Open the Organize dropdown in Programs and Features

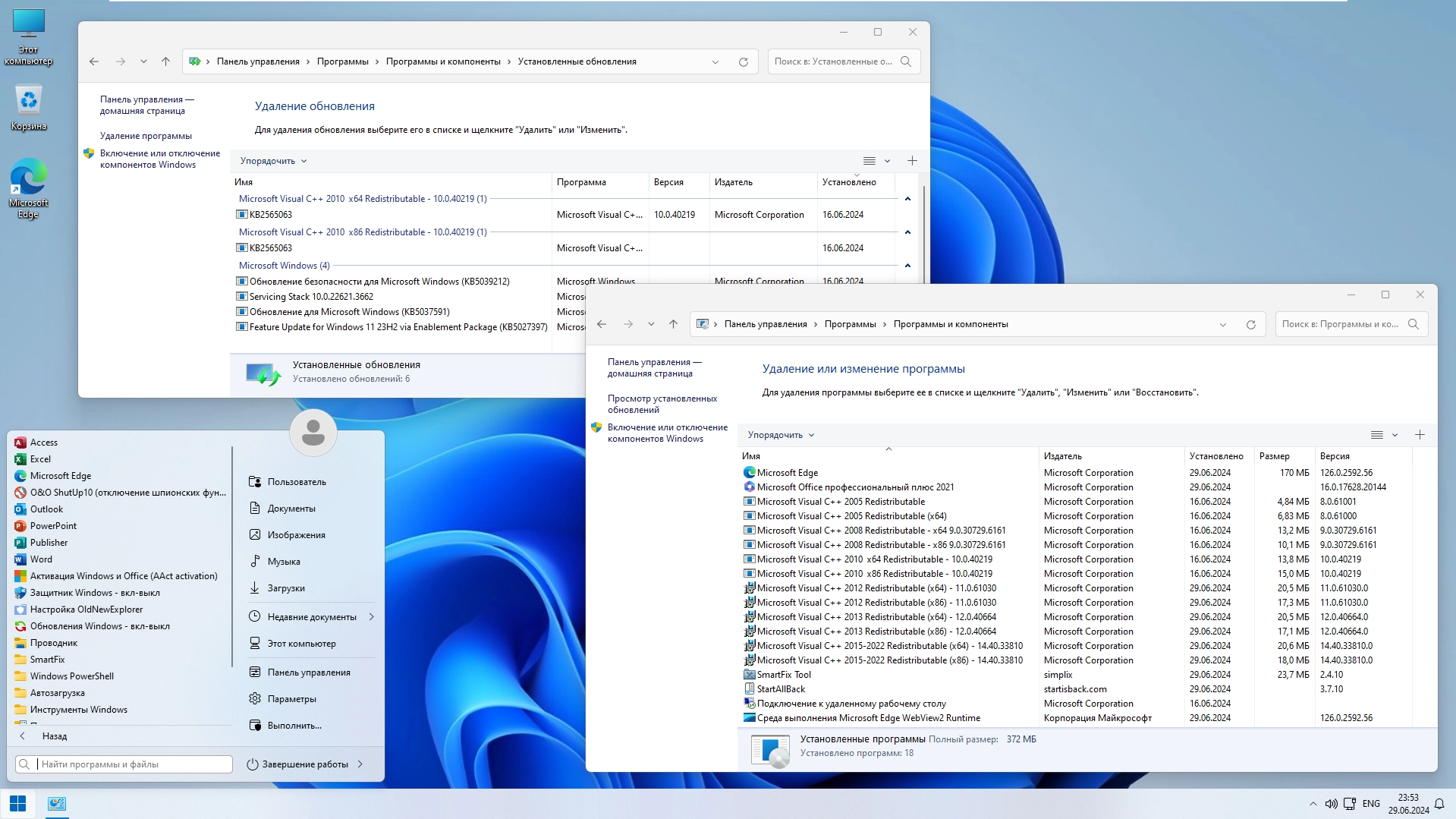[780, 435]
